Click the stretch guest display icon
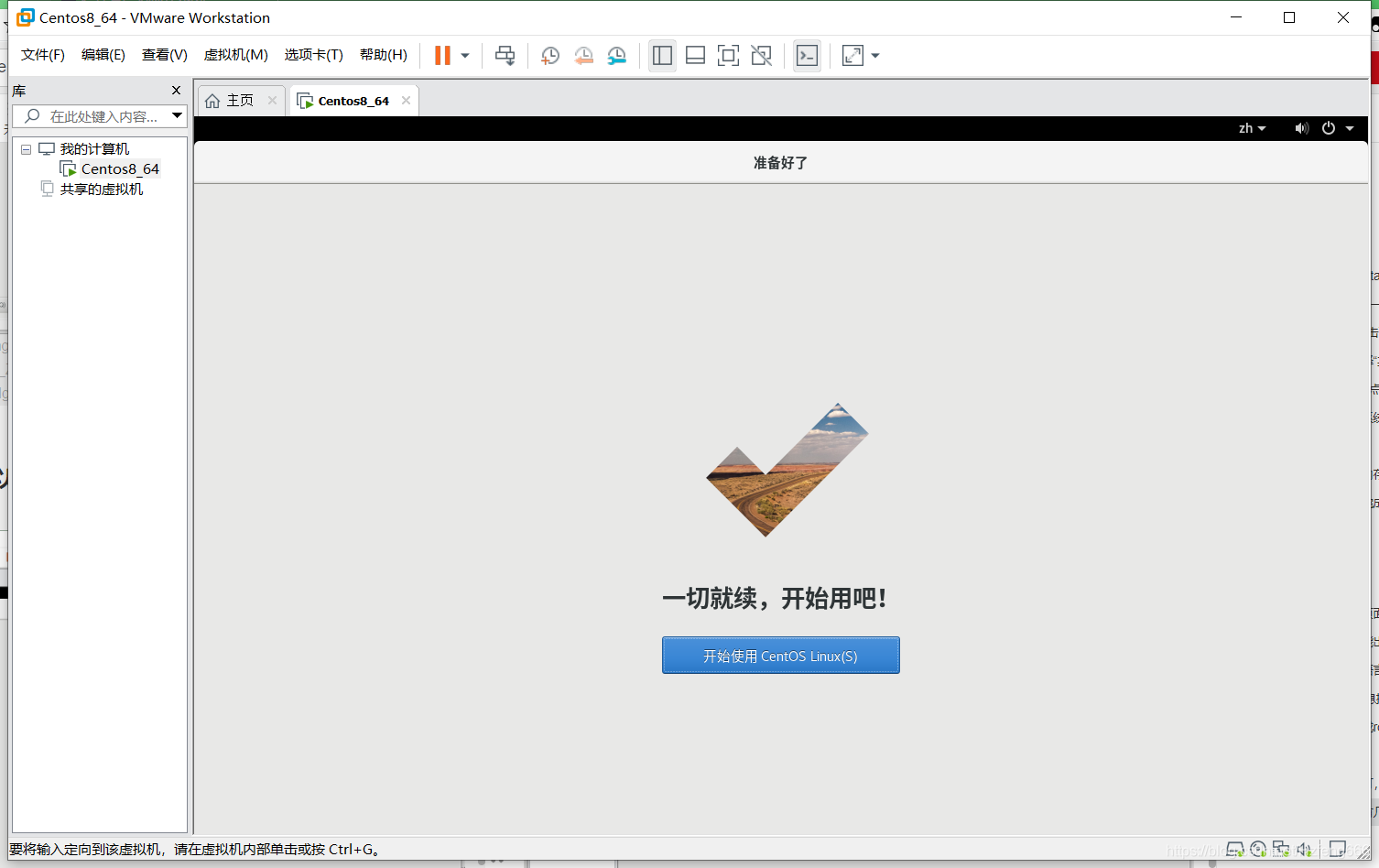Viewport: 1379px width, 868px height. pos(852,56)
